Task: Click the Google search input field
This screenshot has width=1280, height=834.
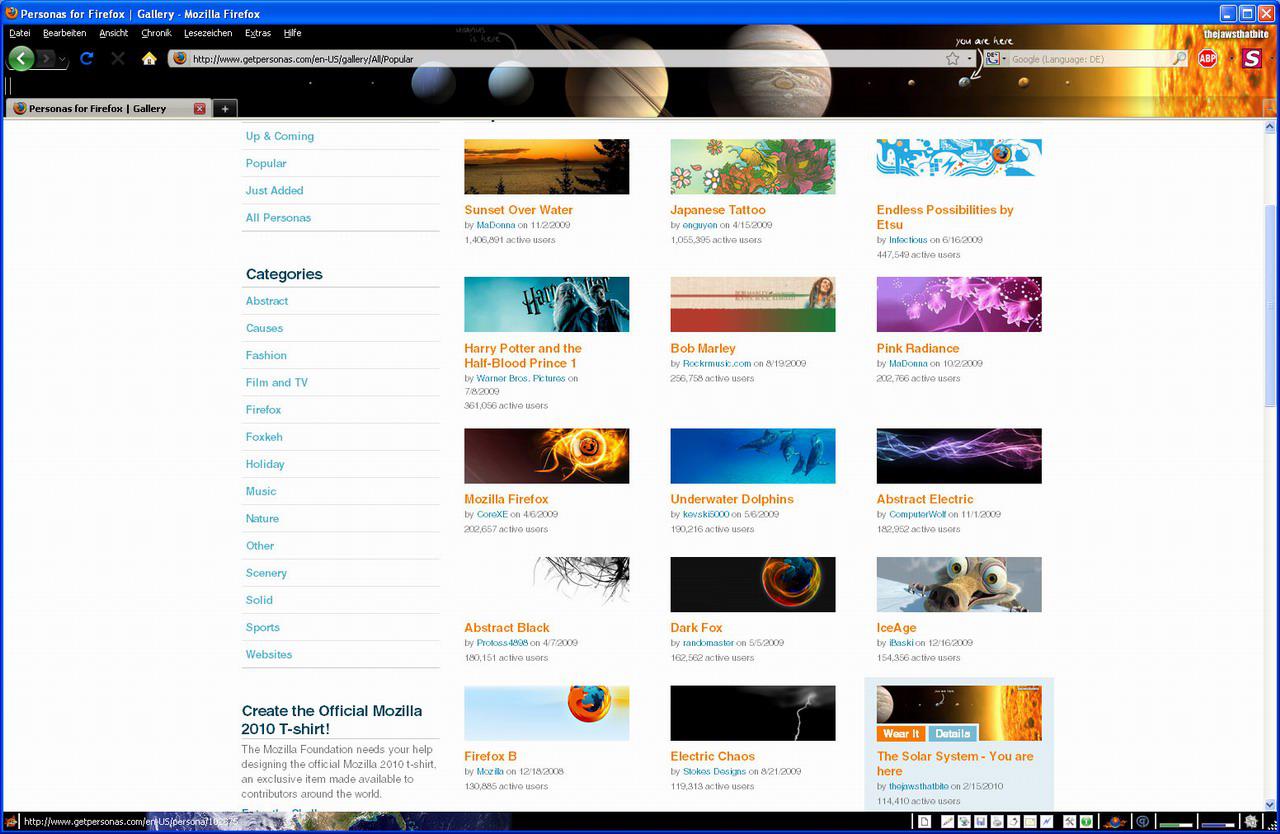Action: (1090, 59)
